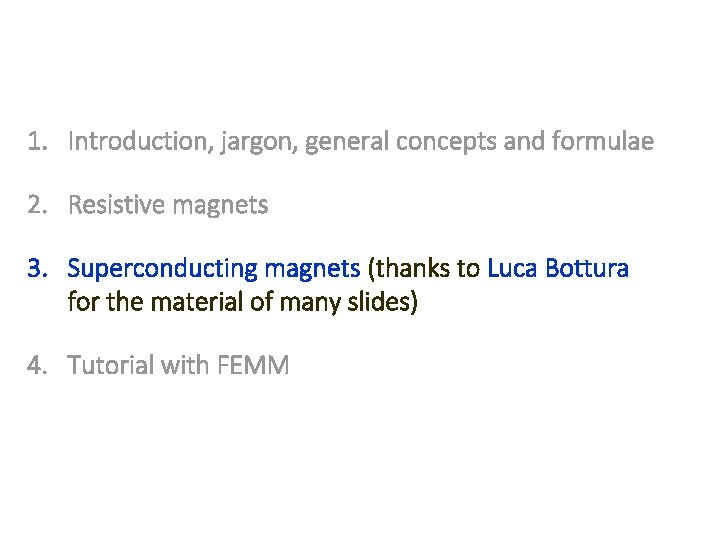Click the 'general concepts' phrase
Screen dimensions: 720x540
[x=400, y=142]
